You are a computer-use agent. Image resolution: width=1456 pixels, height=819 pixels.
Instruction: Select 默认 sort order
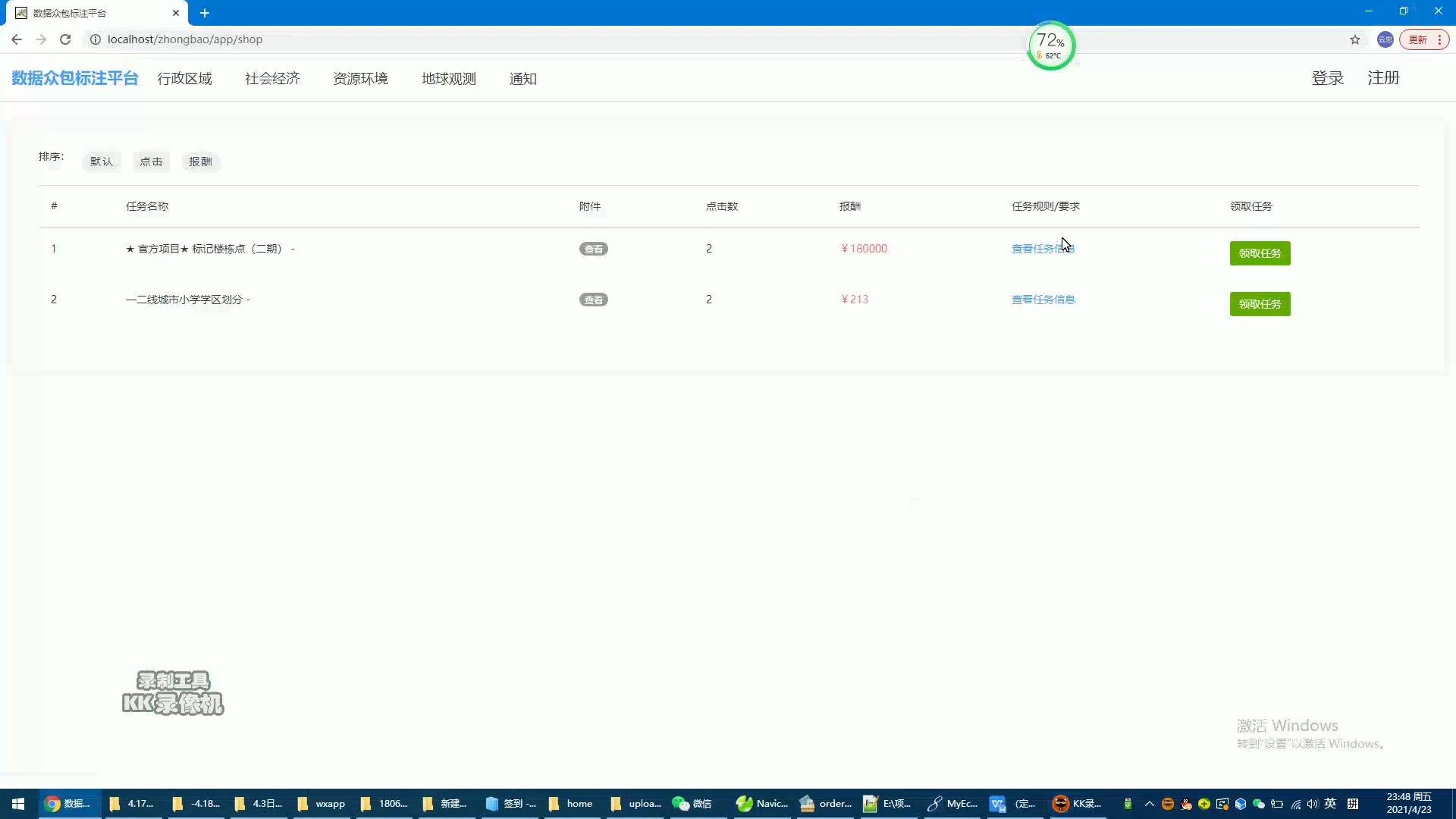tap(101, 162)
